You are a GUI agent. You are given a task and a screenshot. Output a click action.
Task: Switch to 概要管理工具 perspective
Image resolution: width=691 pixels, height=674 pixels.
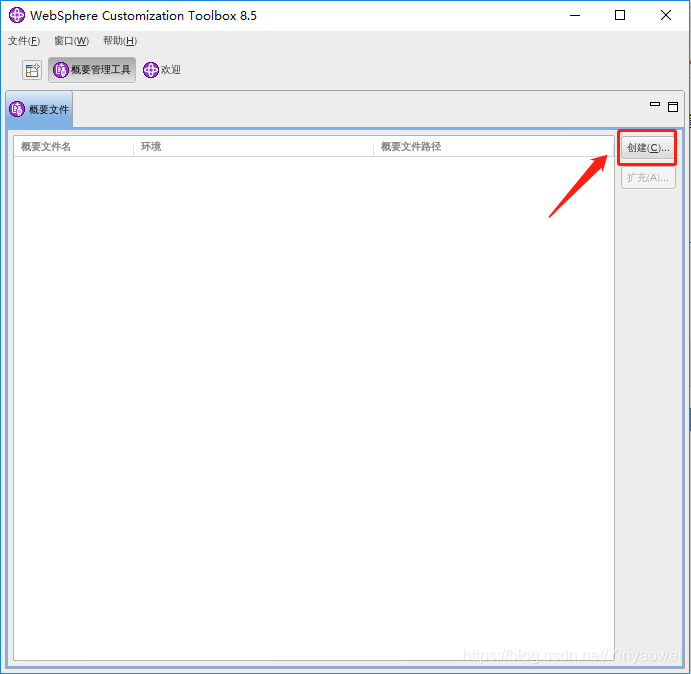[x=92, y=70]
